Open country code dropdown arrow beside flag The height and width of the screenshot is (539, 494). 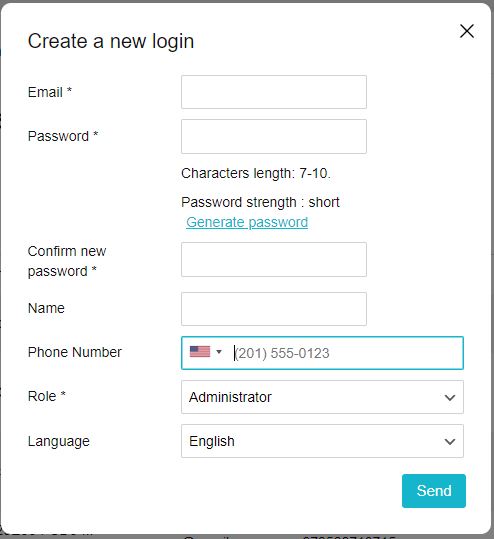point(219,352)
